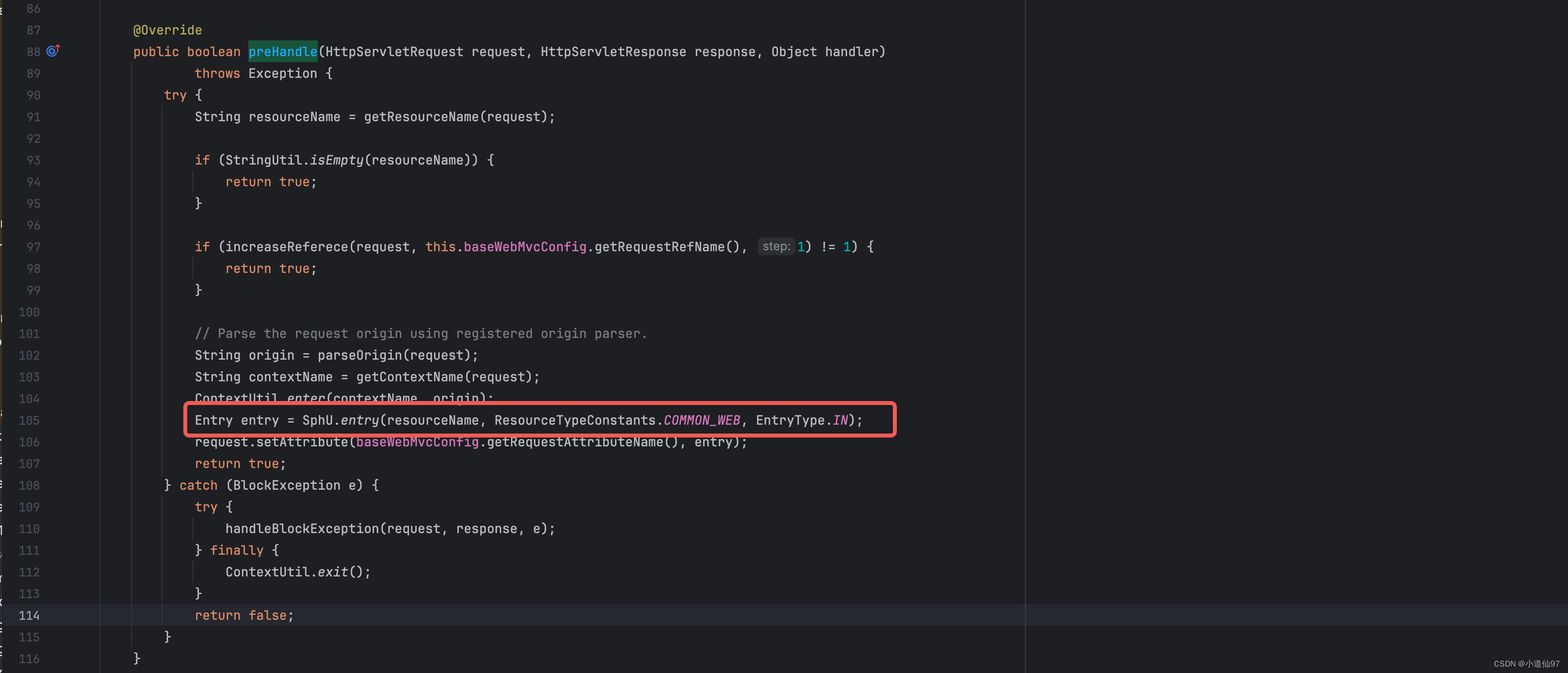Click the increaseReferece method call
This screenshot has height=673, width=1568.
click(287, 247)
